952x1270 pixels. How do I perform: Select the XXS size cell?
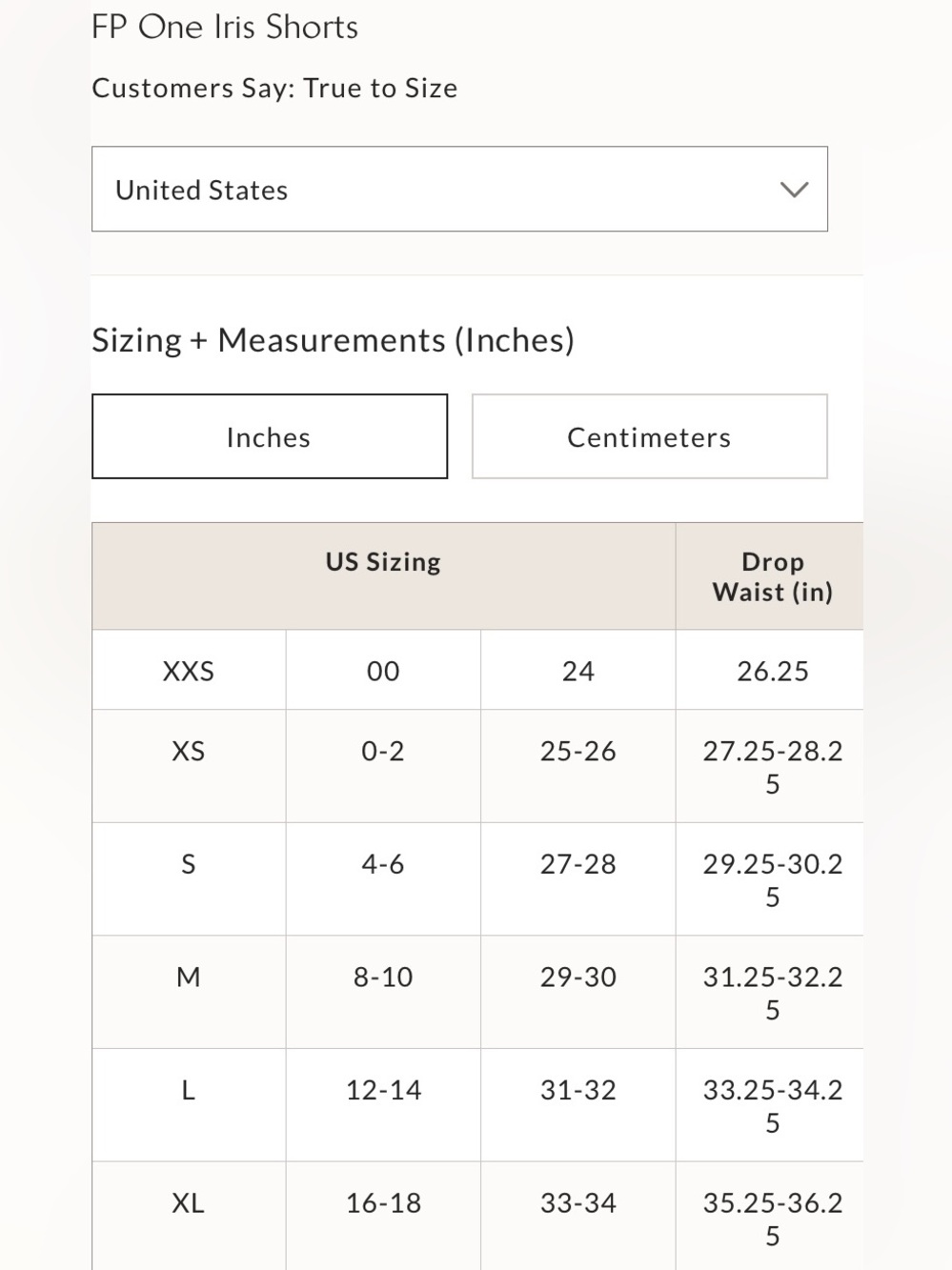point(189,671)
